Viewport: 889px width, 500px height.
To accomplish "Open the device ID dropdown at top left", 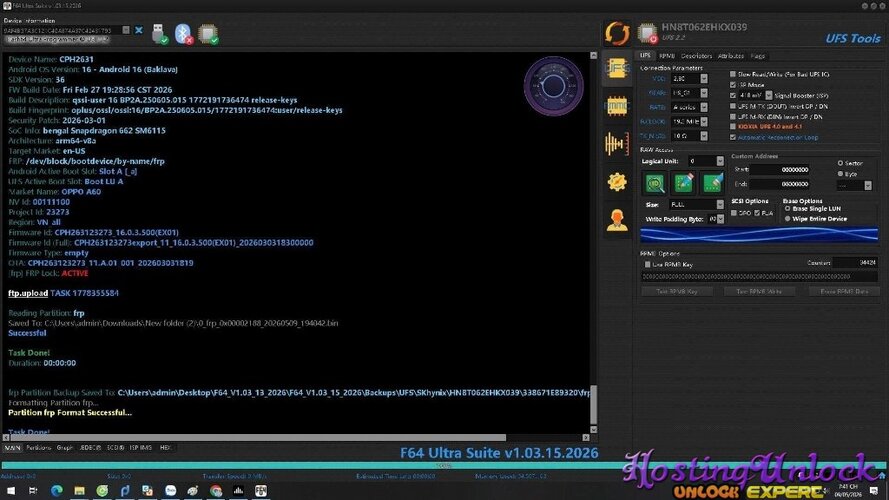I will 126,30.
